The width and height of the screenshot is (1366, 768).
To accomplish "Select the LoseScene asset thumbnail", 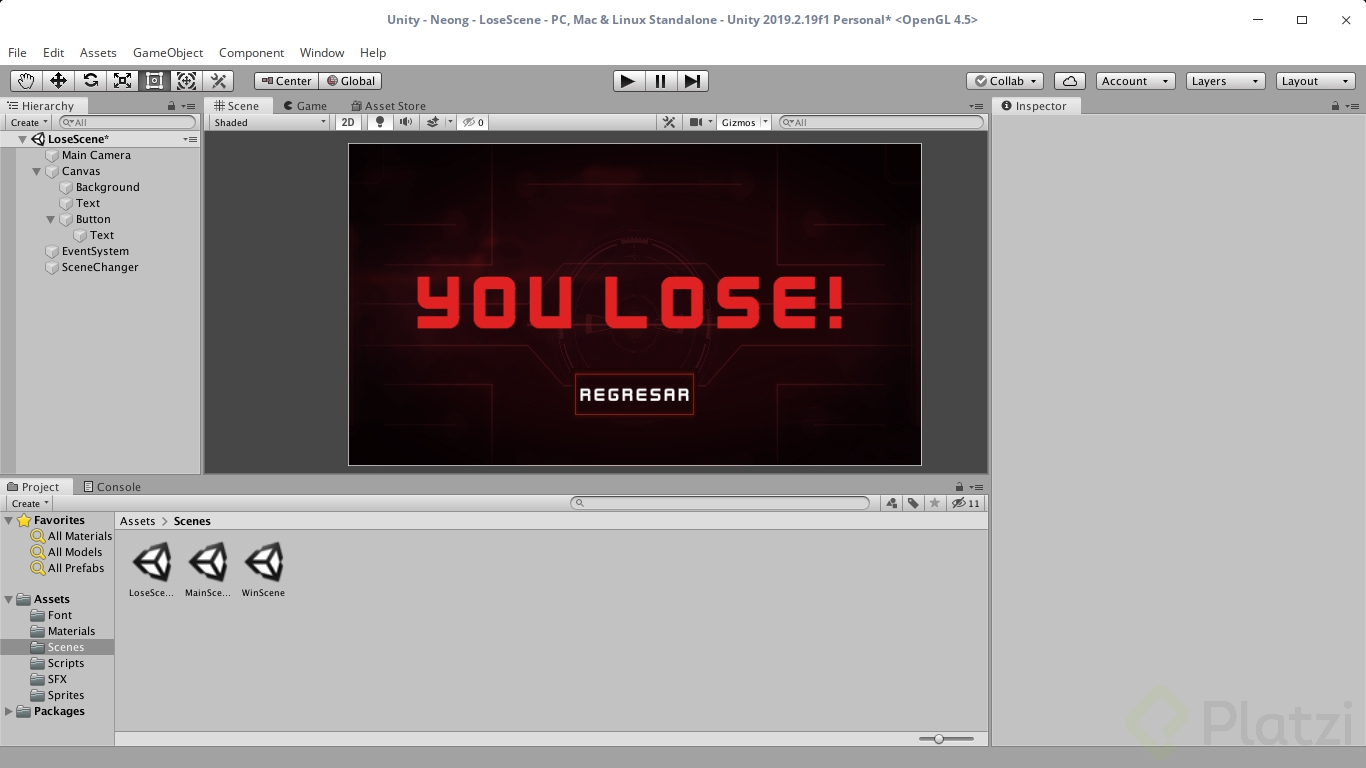I will (x=152, y=562).
